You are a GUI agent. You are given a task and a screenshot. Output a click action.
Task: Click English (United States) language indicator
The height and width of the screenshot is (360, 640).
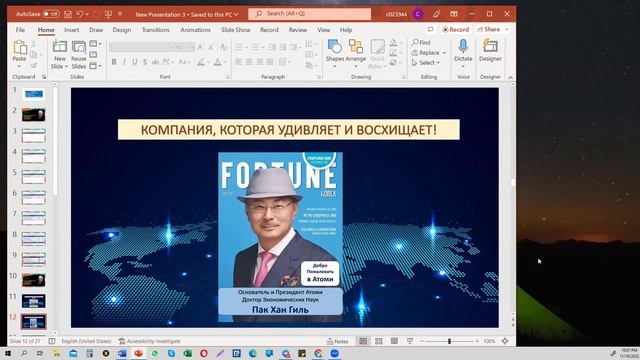coord(86,341)
